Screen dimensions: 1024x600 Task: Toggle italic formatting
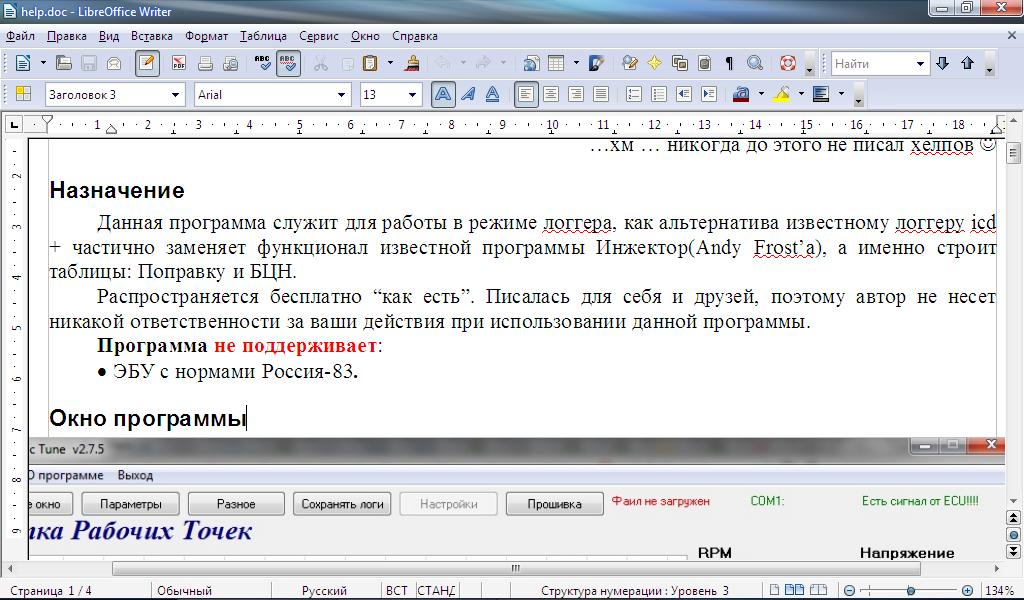pyautogui.click(x=468, y=95)
